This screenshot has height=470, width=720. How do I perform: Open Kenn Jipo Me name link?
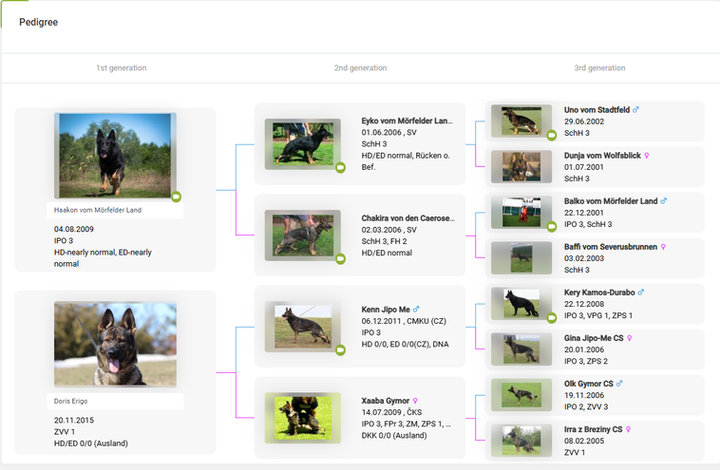click(x=386, y=309)
